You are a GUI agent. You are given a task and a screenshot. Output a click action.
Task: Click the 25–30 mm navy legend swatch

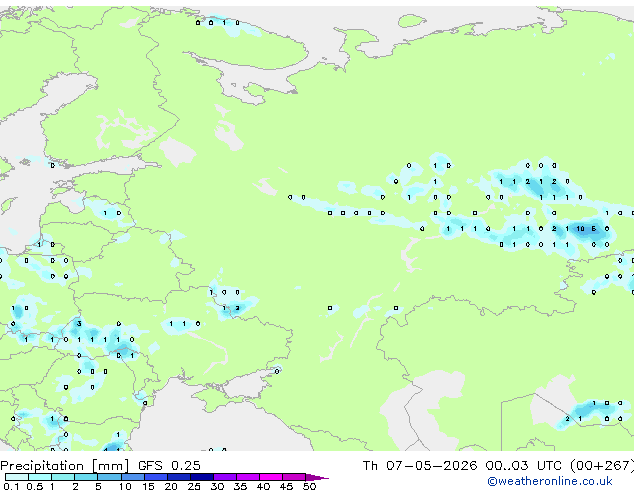[x=202, y=477]
